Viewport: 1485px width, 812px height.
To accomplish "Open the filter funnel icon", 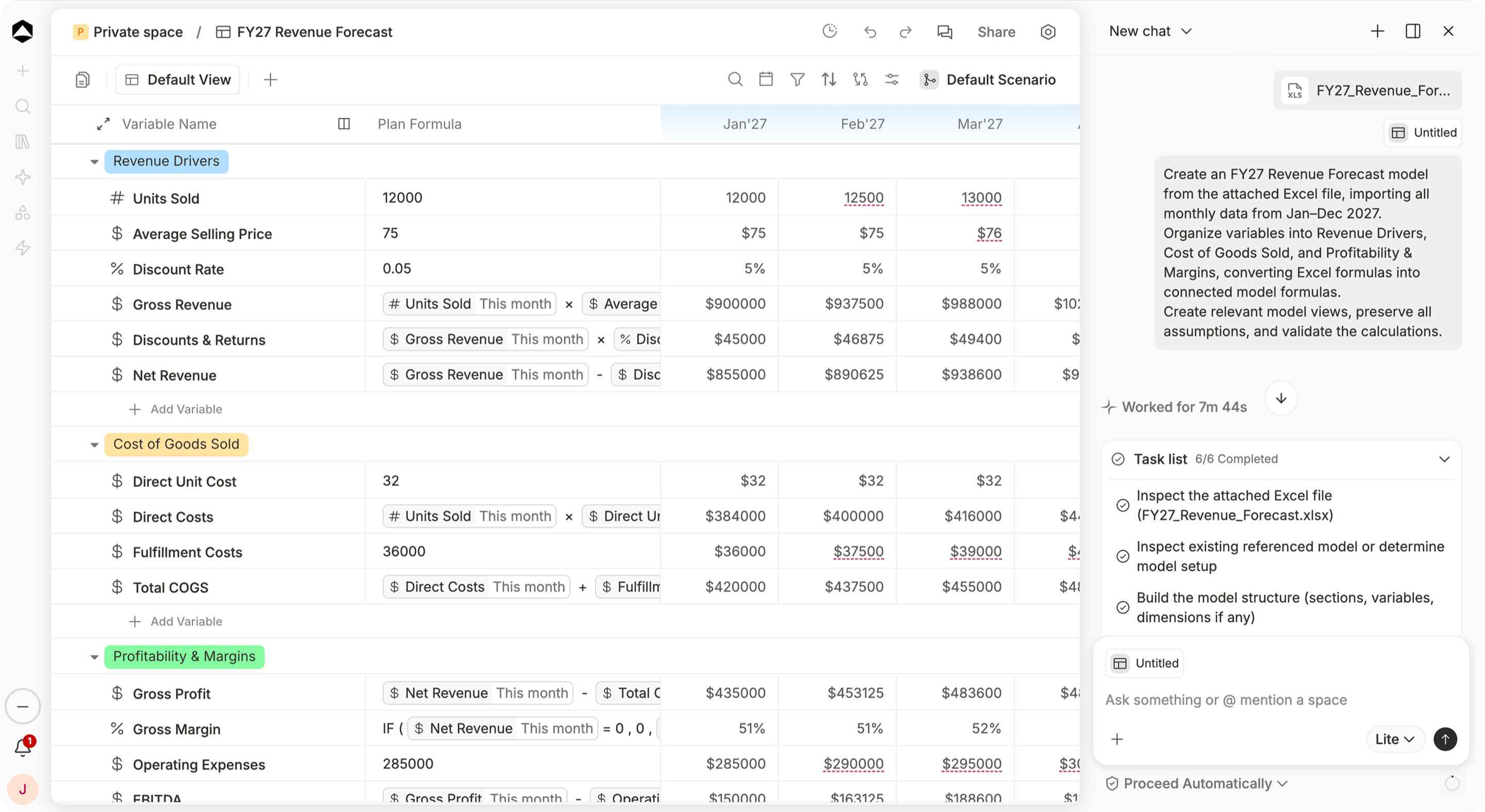I will click(797, 79).
